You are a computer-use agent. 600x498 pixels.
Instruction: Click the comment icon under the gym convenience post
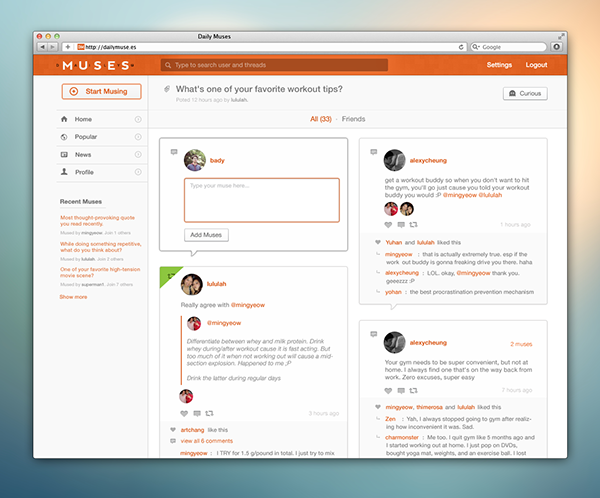(401, 390)
